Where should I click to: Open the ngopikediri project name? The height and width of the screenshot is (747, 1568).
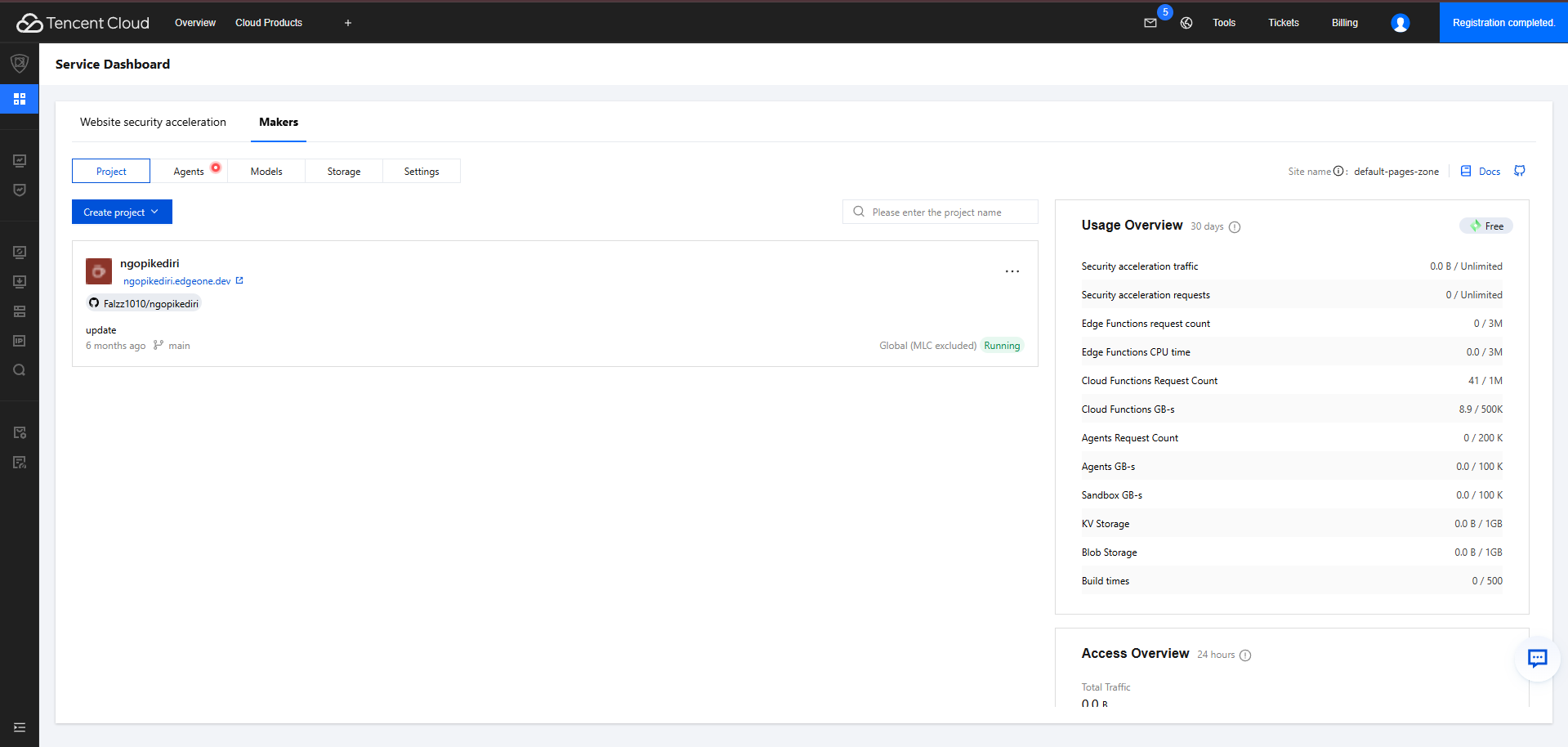(150, 263)
